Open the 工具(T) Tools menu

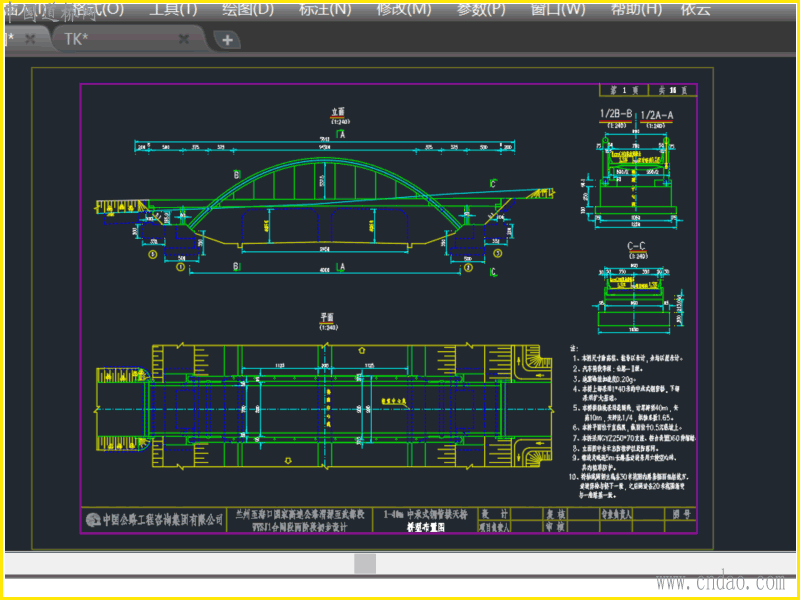point(173,9)
